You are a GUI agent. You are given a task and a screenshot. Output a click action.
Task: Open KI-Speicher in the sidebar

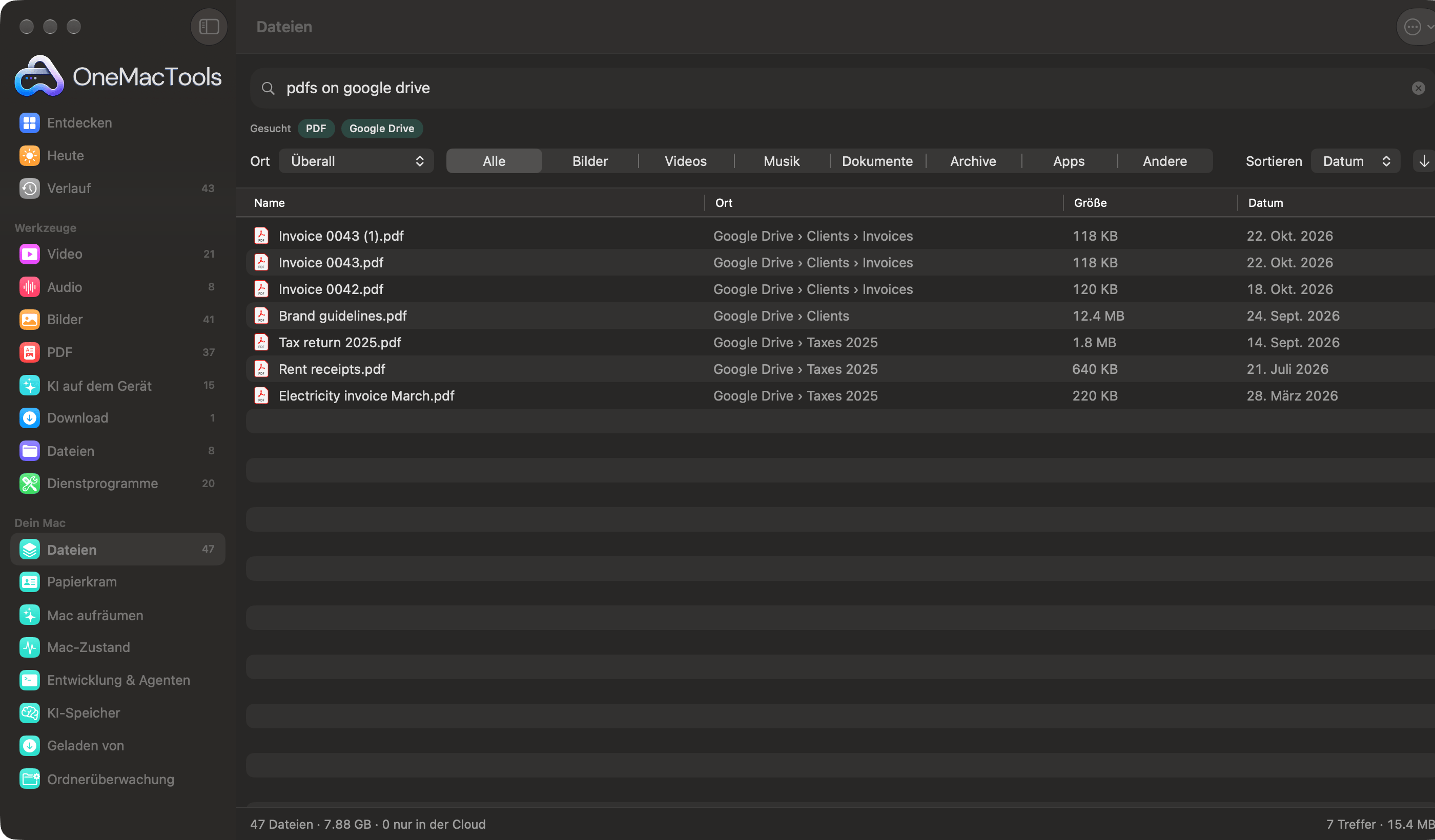click(x=118, y=712)
